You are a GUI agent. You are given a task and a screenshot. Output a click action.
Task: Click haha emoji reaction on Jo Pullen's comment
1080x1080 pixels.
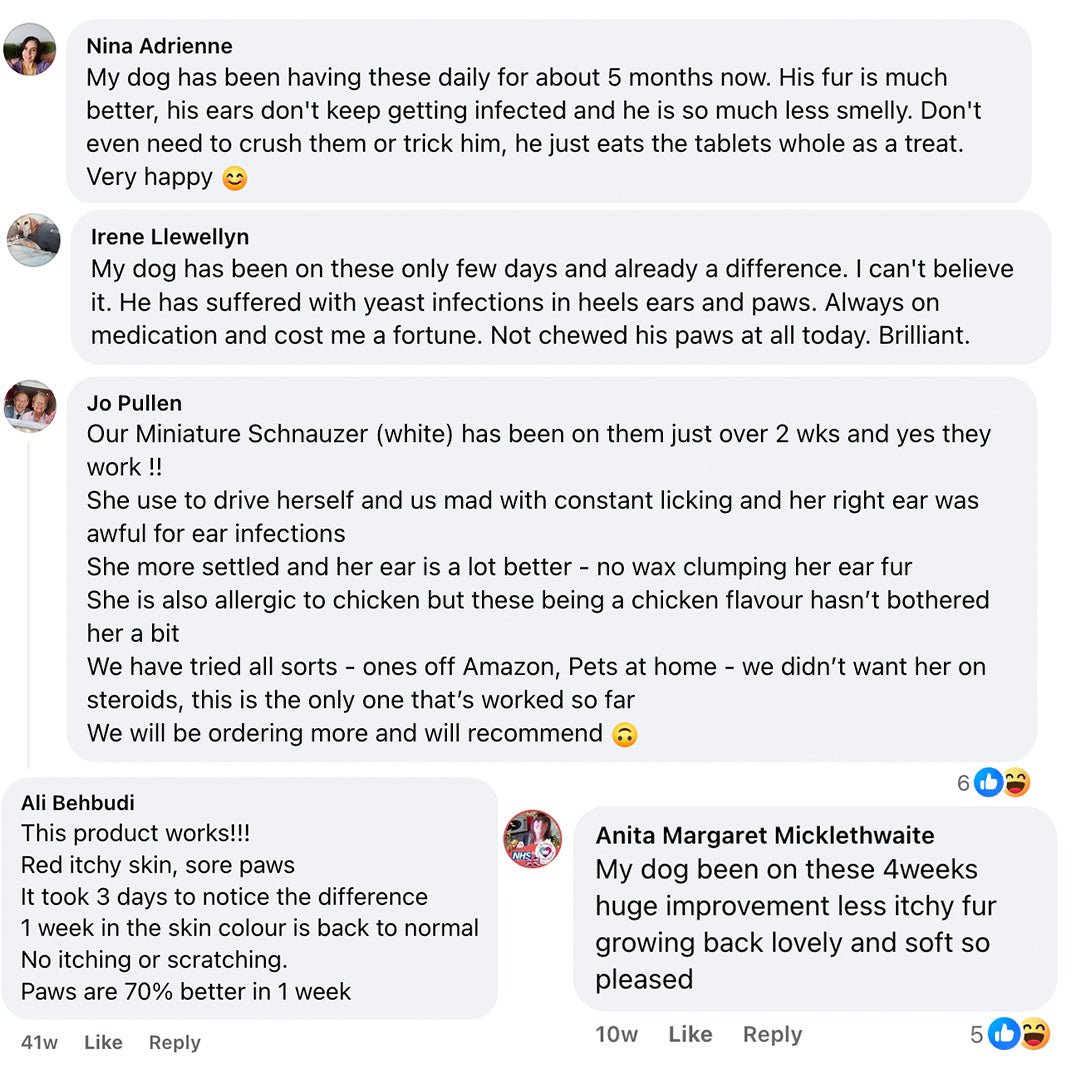coord(1015,783)
